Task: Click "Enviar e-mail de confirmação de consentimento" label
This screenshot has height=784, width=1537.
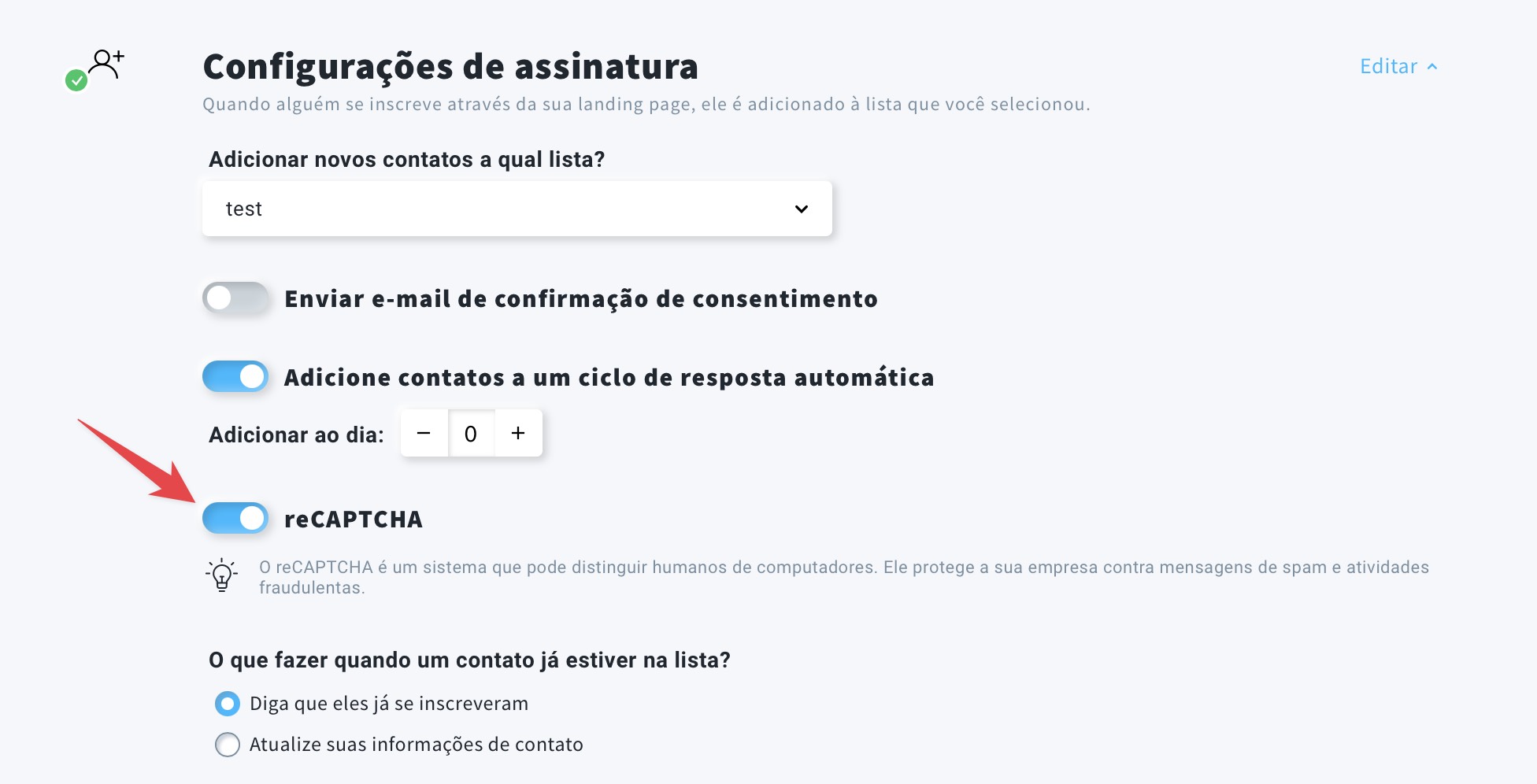Action: (581, 299)
